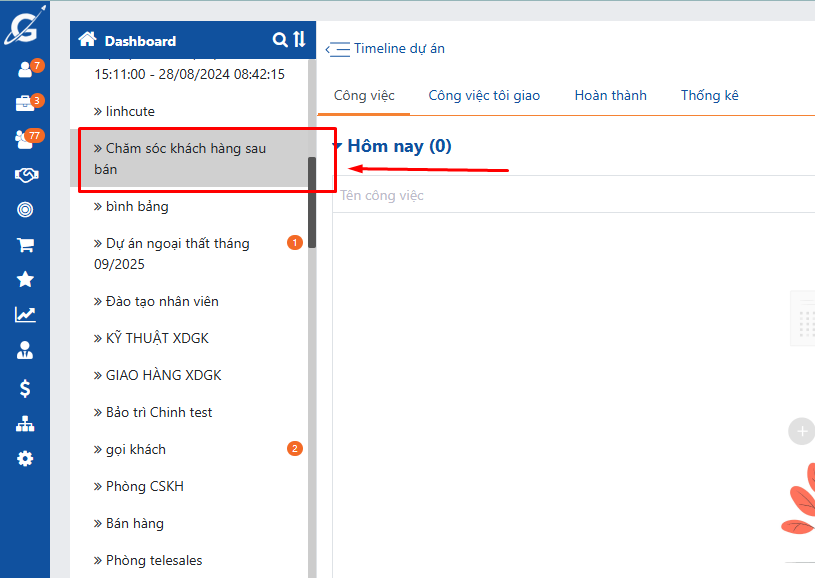Open the organization chart icon

tap(25, 423)
